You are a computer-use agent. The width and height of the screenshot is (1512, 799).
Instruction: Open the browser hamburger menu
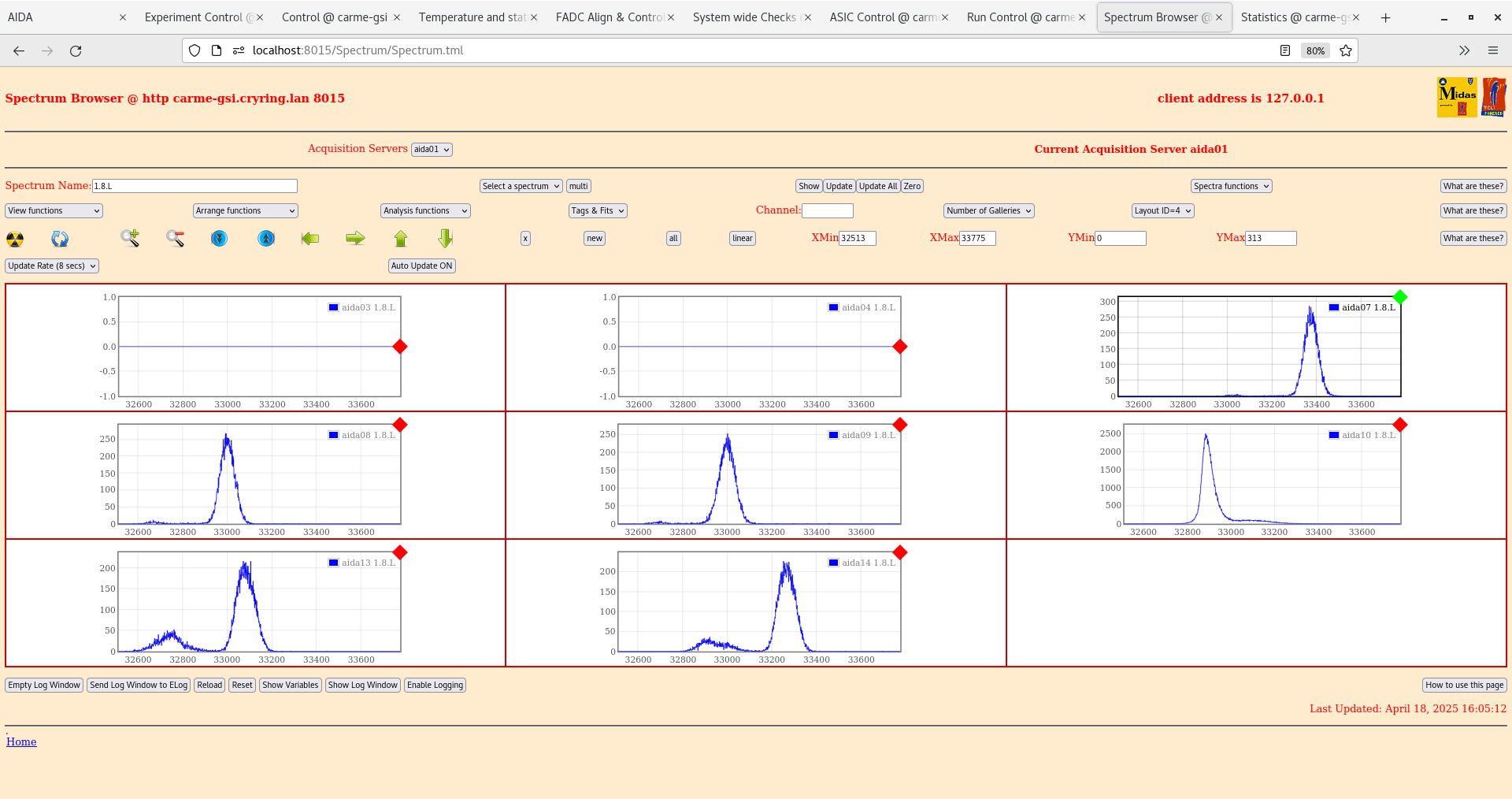click(1492, 50)
